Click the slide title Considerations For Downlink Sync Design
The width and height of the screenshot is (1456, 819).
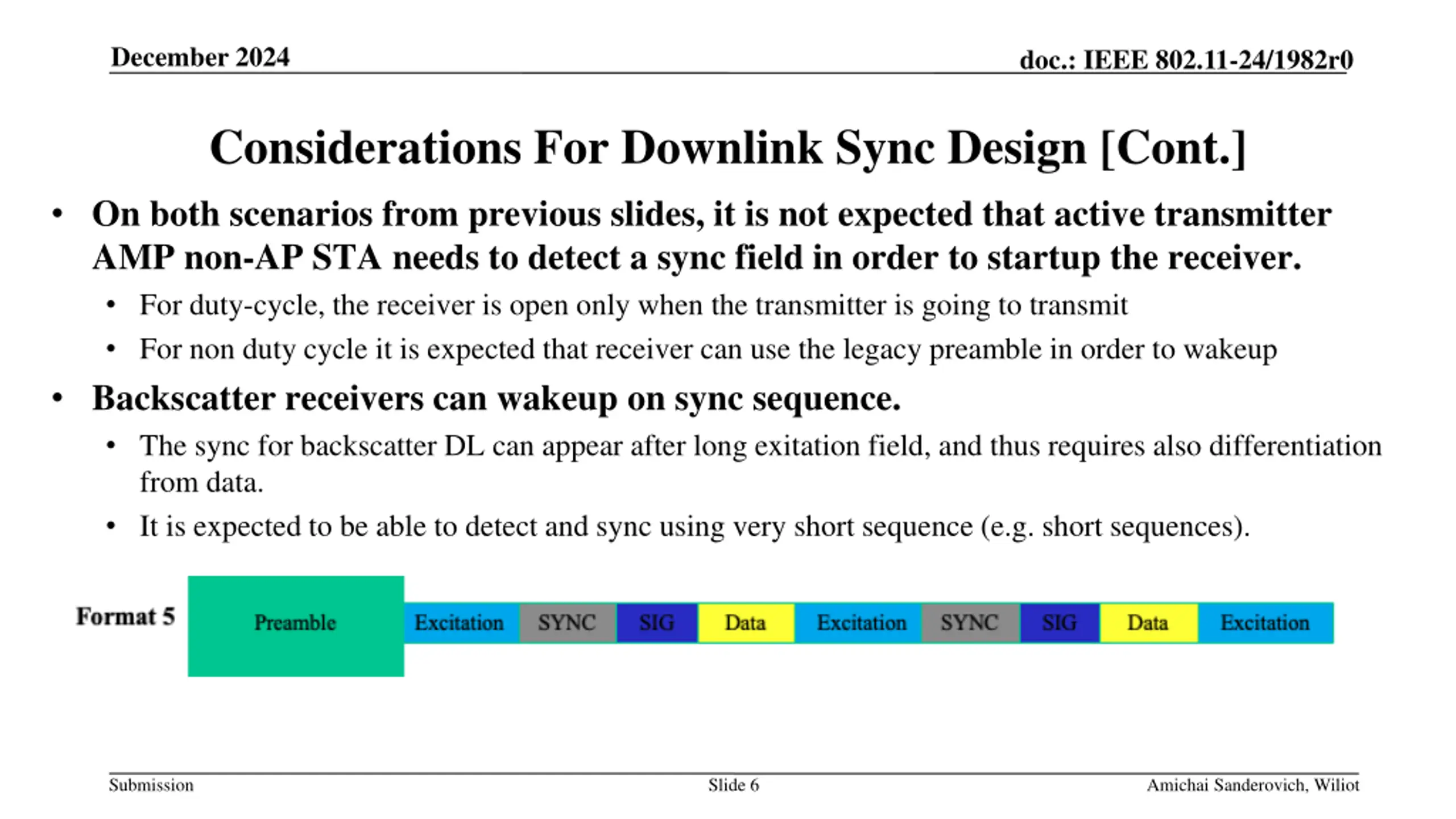[727, 148]
